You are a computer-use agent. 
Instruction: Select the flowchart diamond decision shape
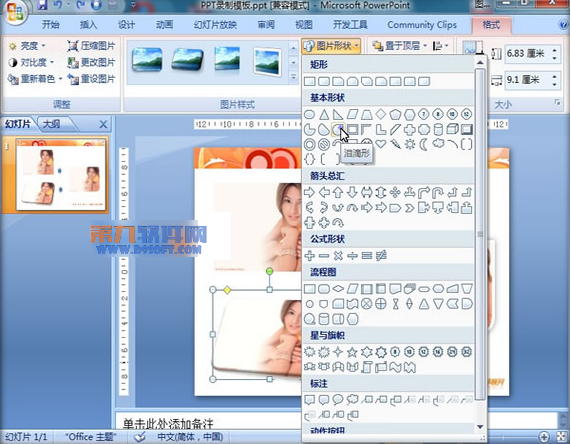point(338,289)
